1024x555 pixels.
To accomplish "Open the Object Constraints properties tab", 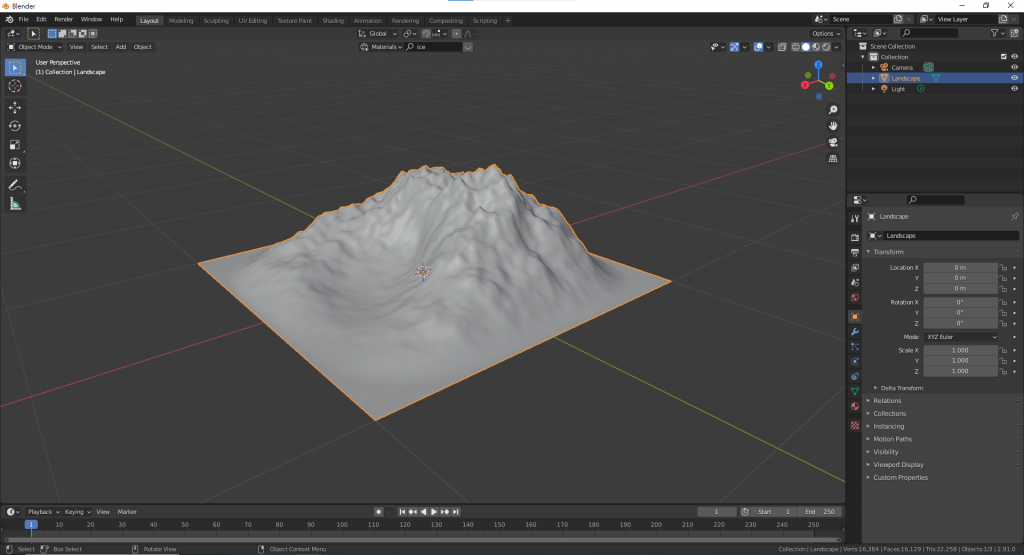I will [854, 376].
